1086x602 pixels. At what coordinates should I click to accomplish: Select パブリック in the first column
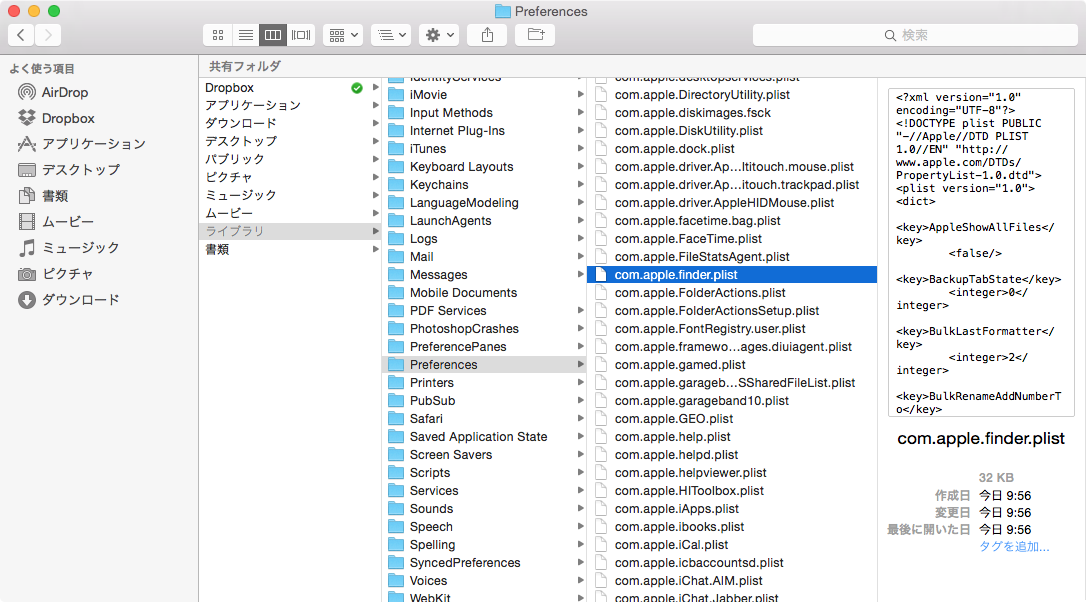290,159
